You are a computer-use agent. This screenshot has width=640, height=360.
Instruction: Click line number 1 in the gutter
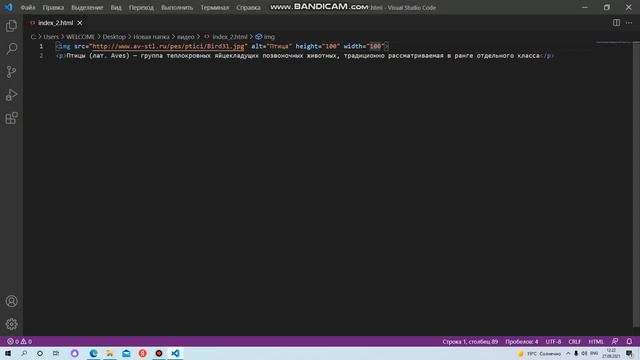coord(41,46)
